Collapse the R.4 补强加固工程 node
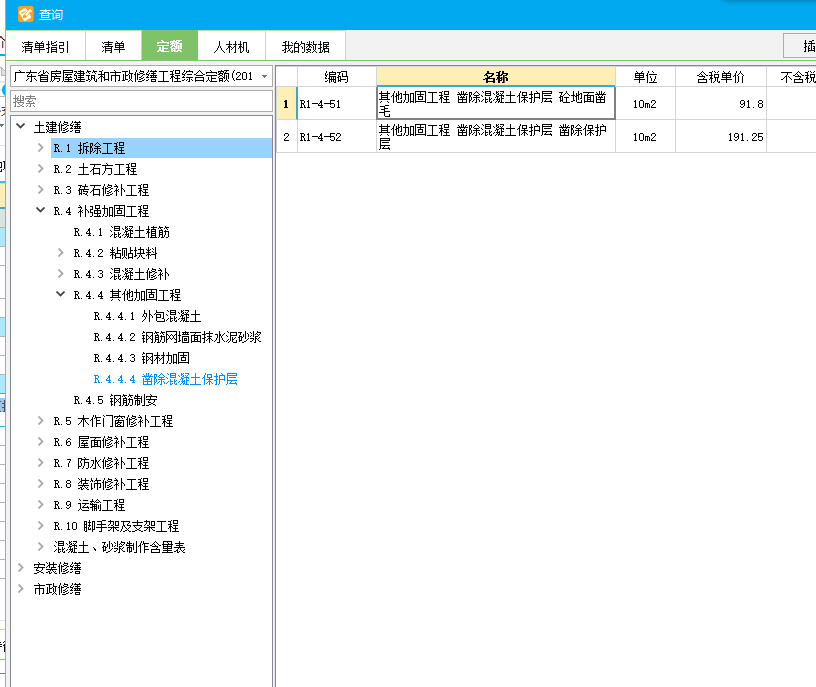 click(41, 210)
